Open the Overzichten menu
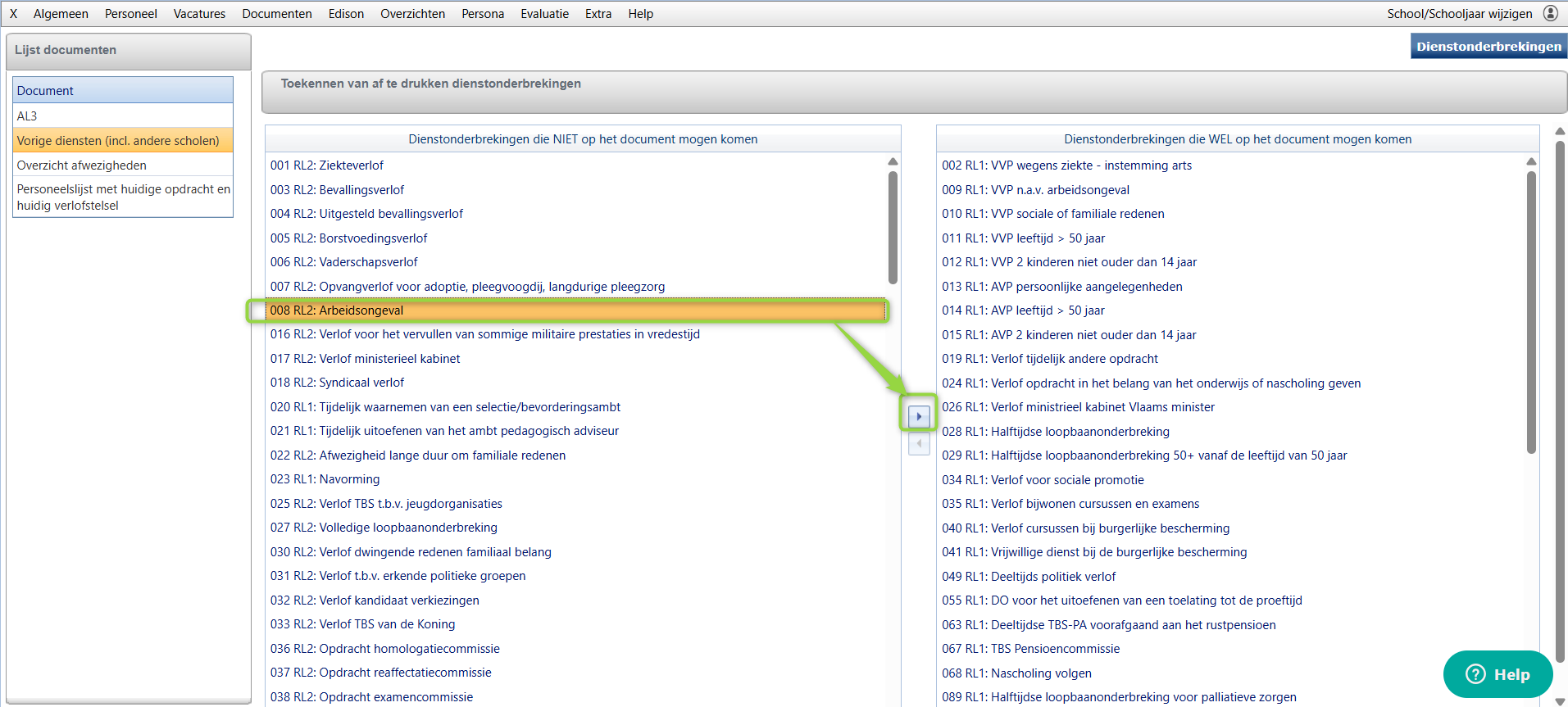 point(412,14)
